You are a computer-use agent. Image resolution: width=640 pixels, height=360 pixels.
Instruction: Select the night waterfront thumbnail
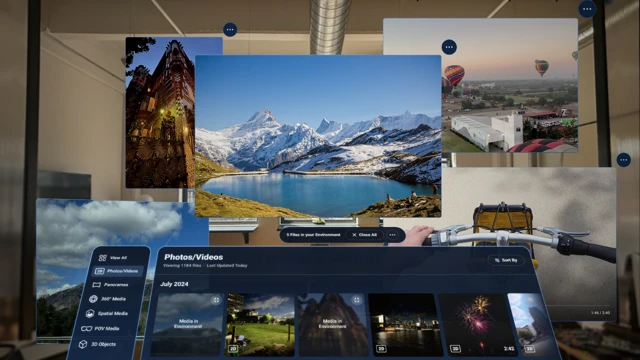[406, 325]
